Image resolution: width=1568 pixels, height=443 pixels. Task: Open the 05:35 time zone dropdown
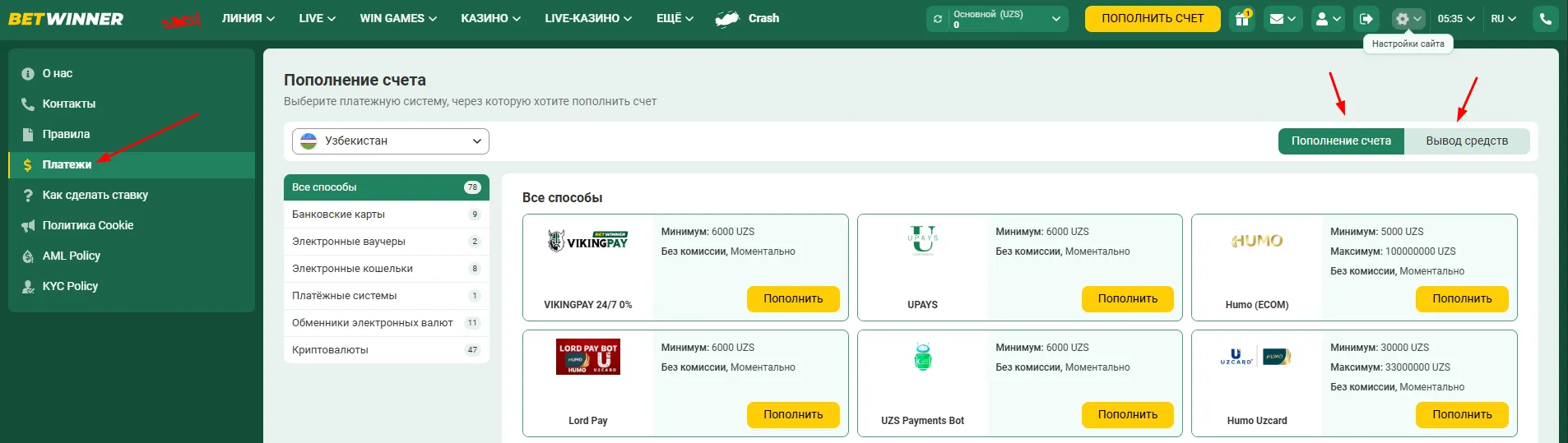click(x=1456, y=19)
